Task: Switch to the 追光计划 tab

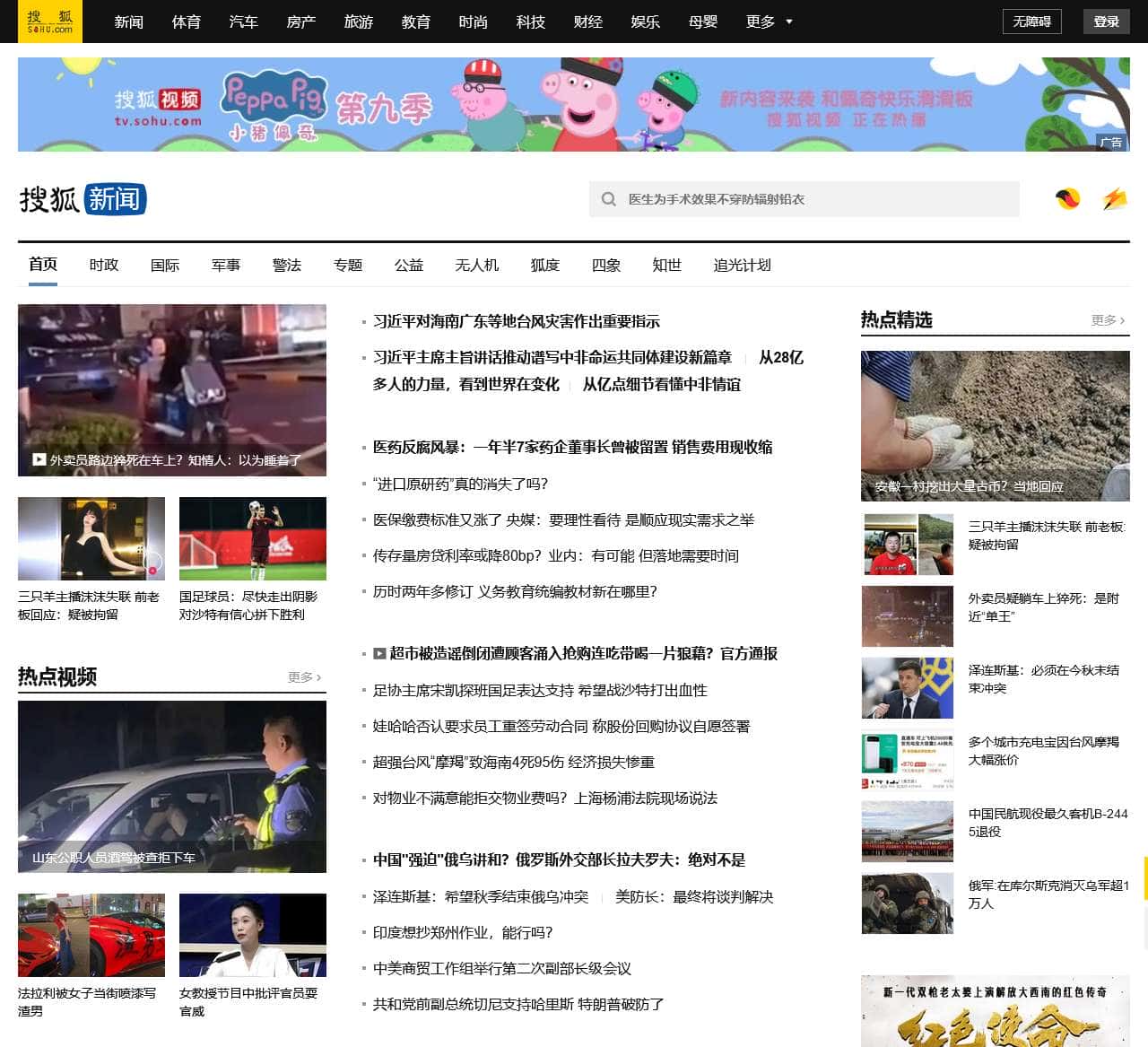Action: [x=743, y=265]
